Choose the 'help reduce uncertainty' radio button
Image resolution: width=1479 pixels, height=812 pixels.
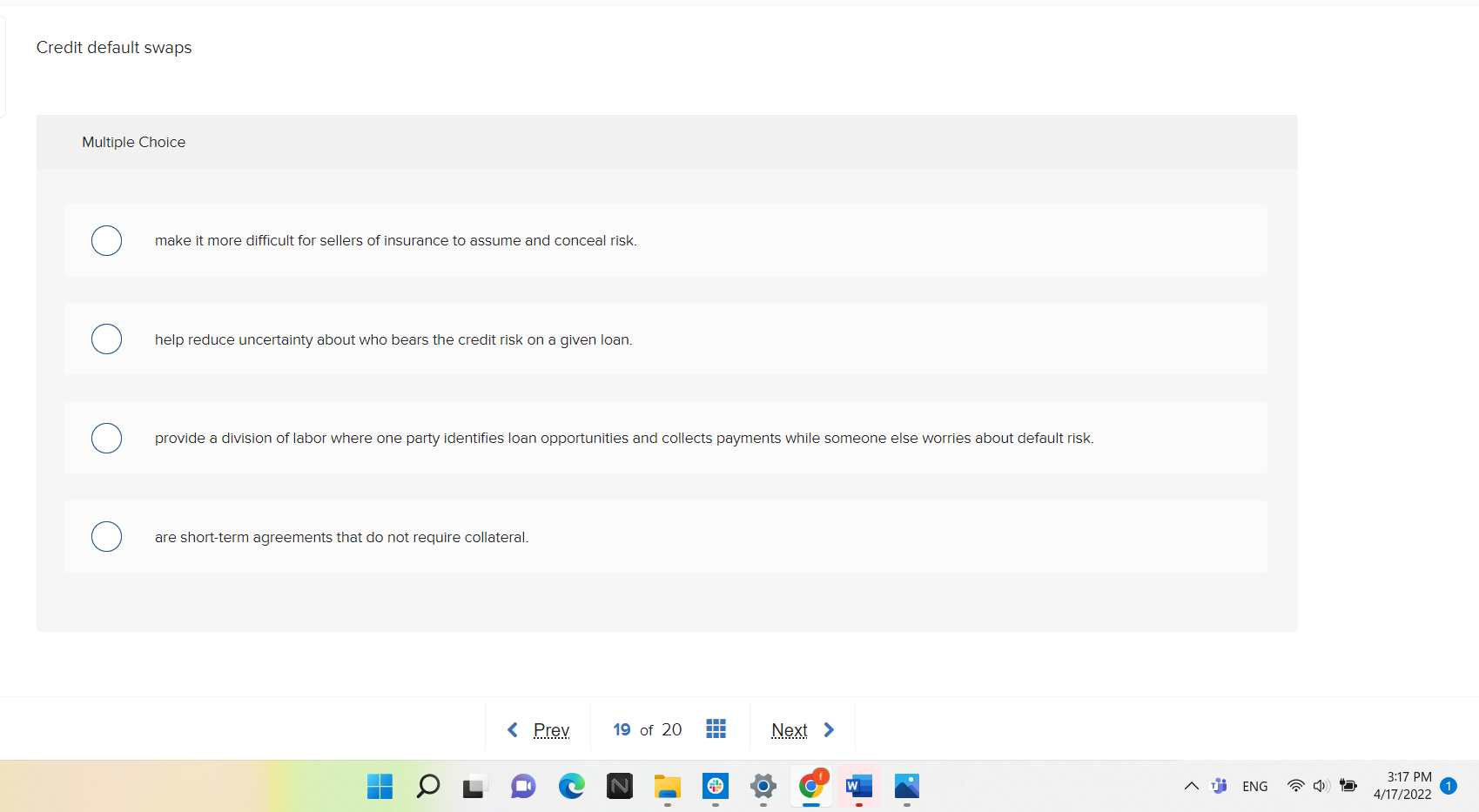coord(106,339)
